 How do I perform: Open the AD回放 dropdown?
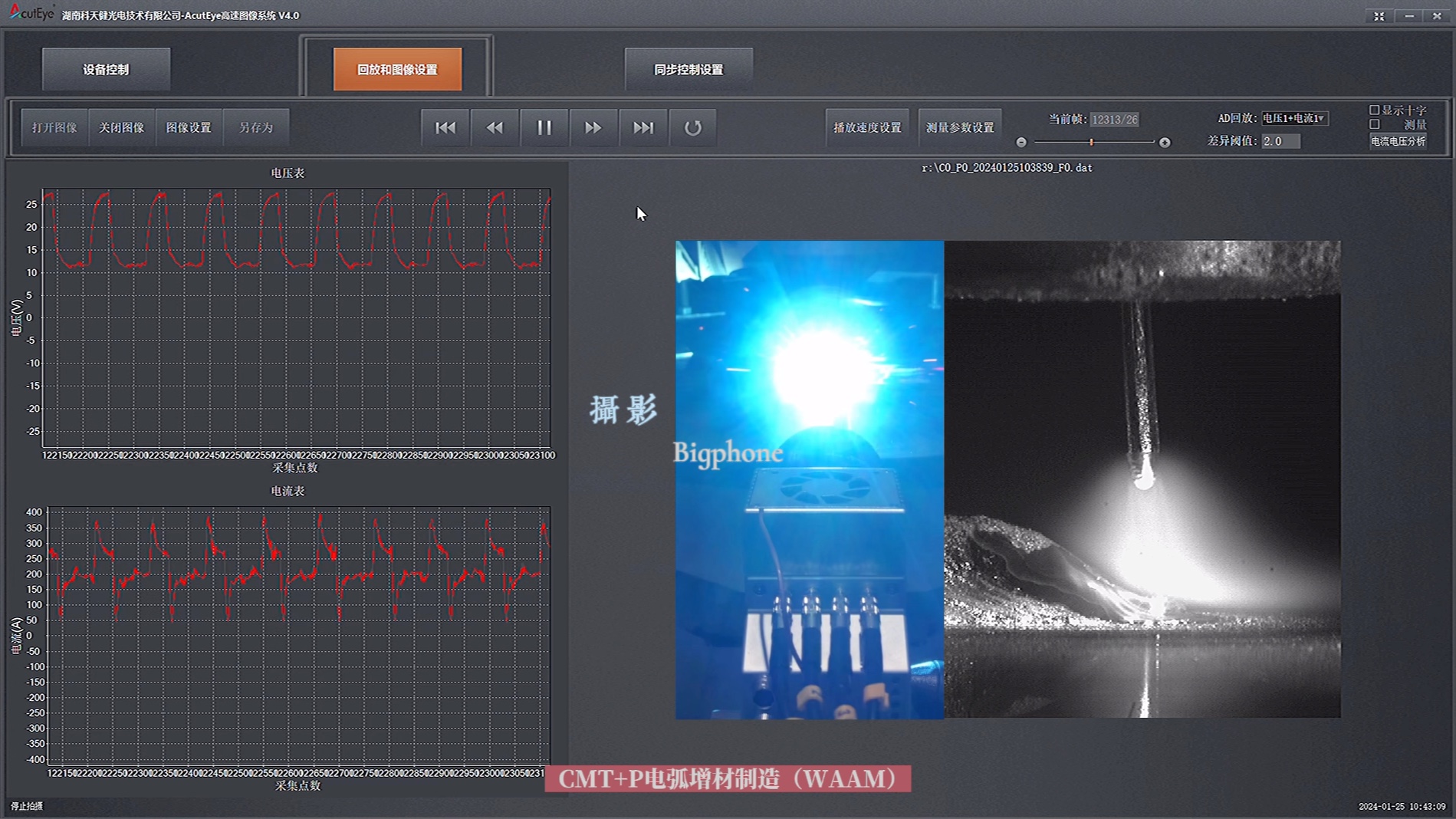(1295, 118)
